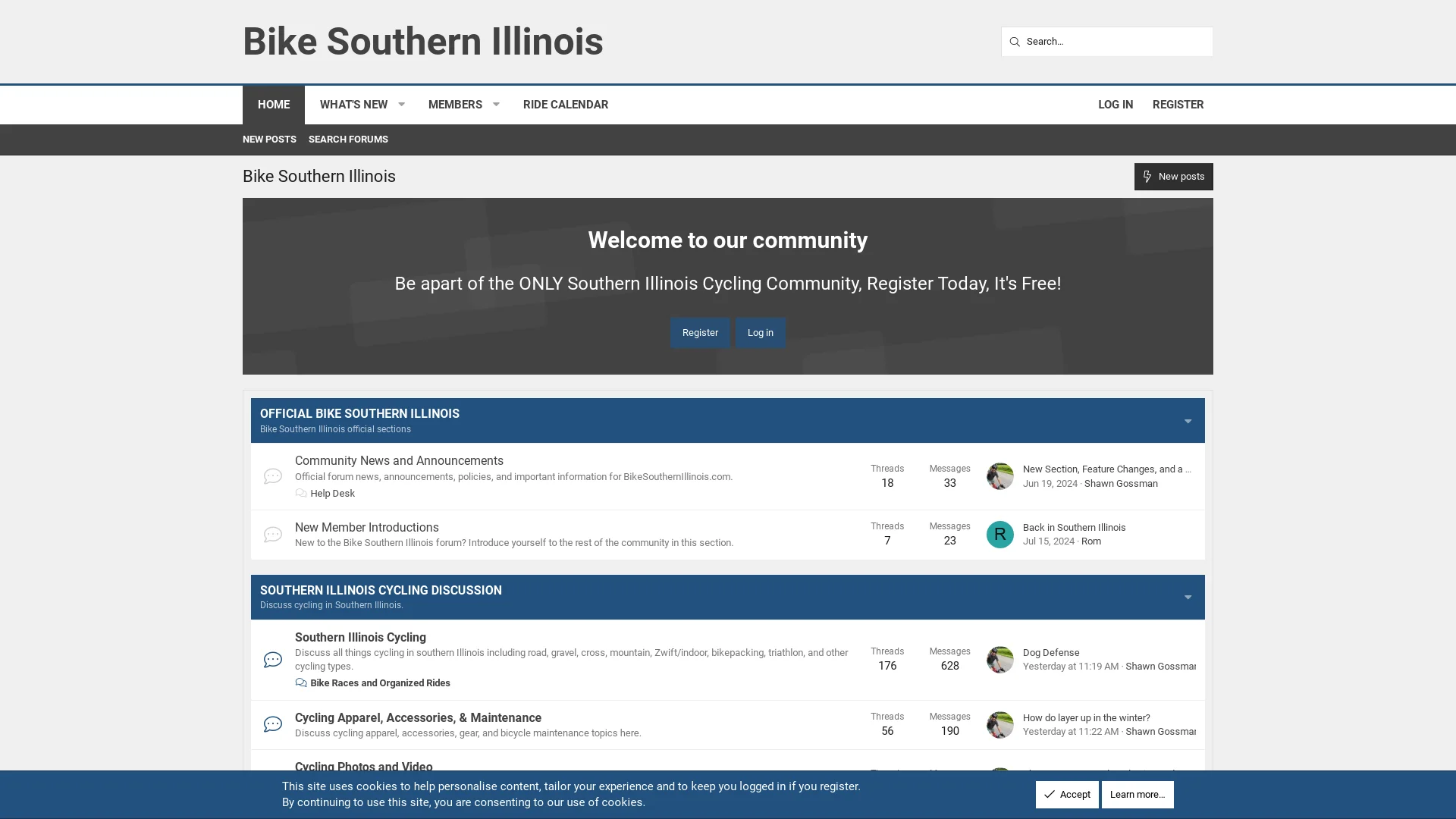1456x819 pixels.
Task: Accept the cookies notice
Action: click(1067, 795)
